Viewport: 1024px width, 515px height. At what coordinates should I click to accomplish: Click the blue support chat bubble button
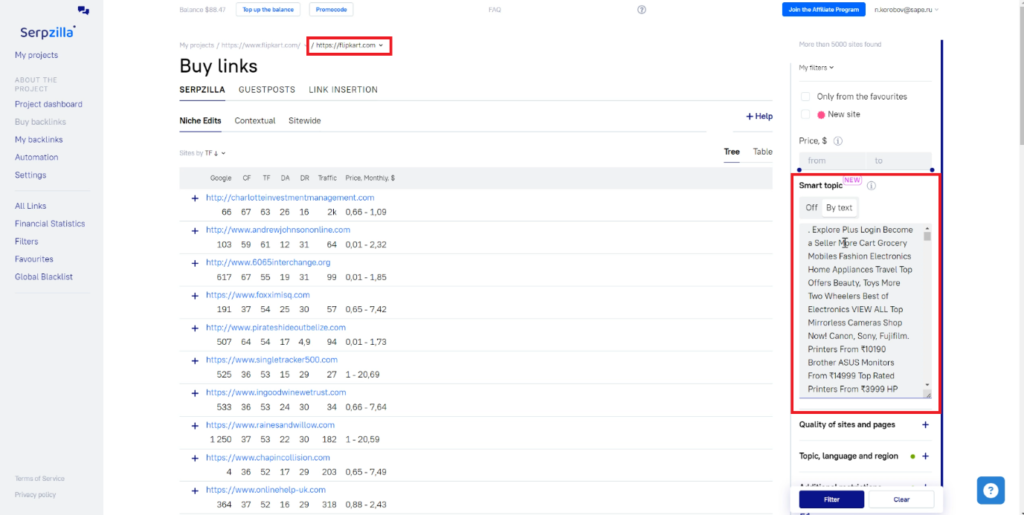coord(991,490)
